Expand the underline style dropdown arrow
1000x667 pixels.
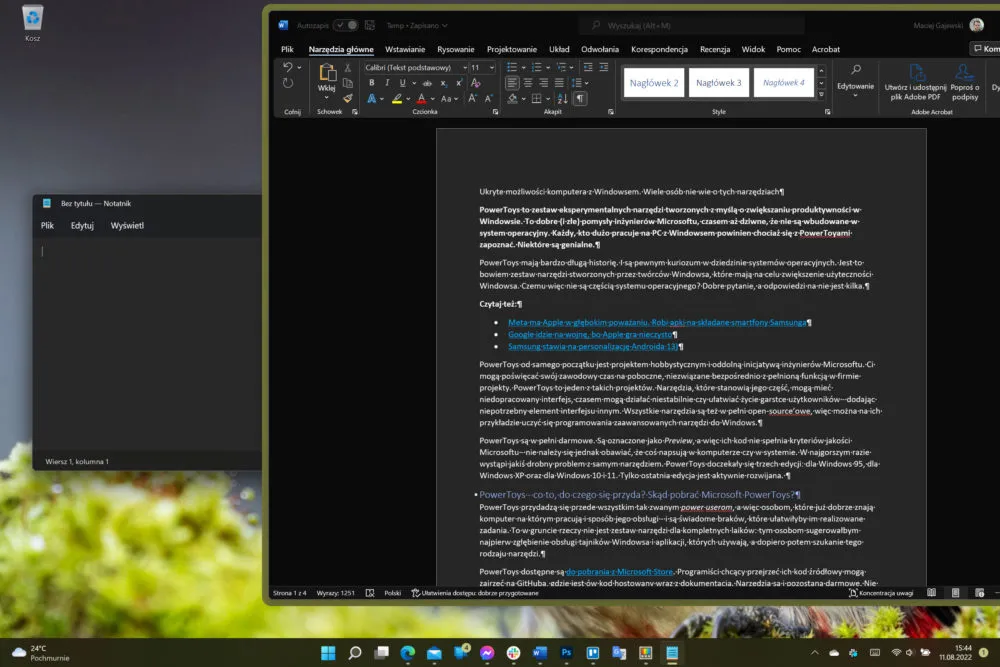[x=414, y=83]
